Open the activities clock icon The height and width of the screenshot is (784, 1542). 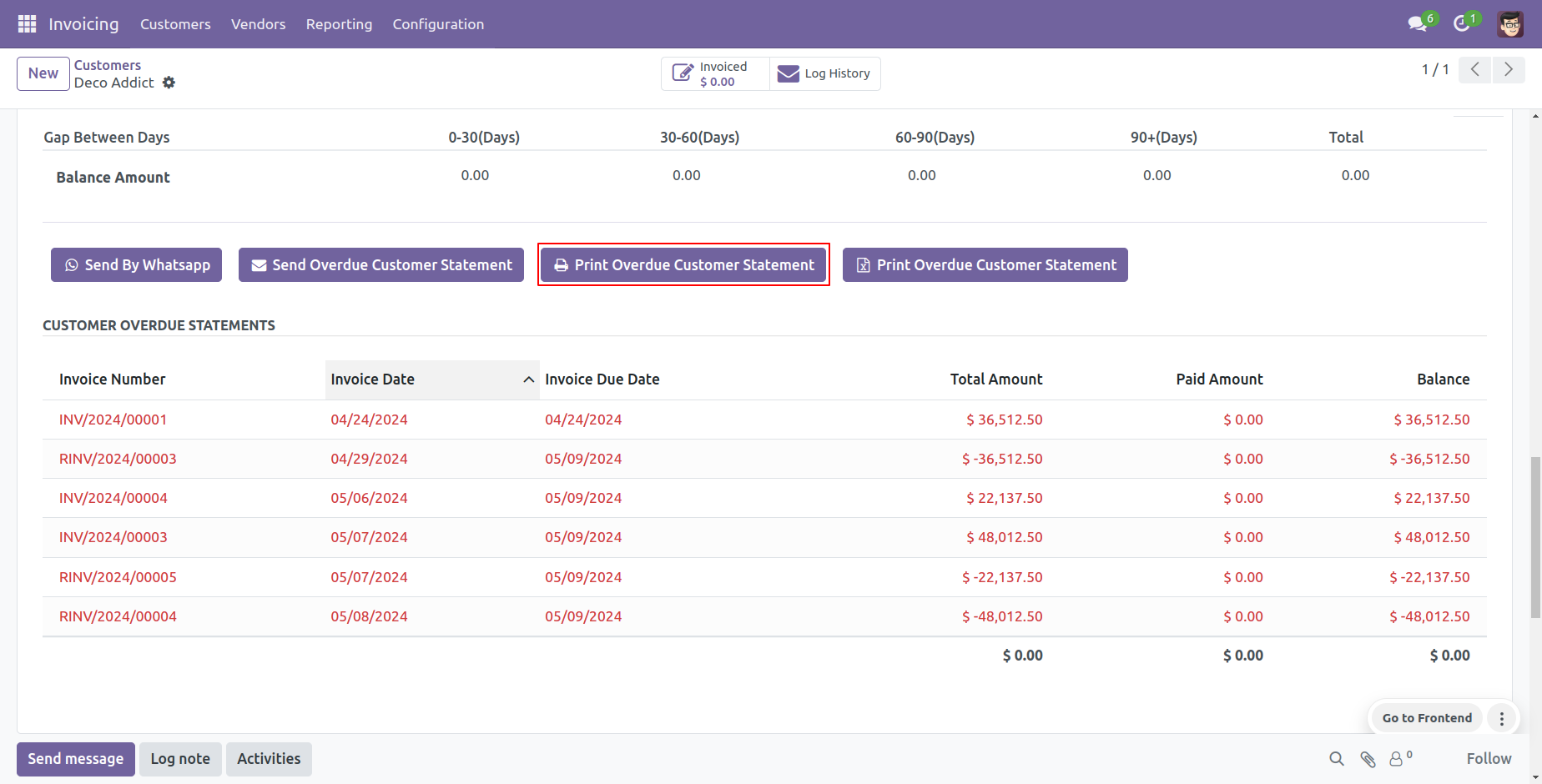tap(1462, 24)
